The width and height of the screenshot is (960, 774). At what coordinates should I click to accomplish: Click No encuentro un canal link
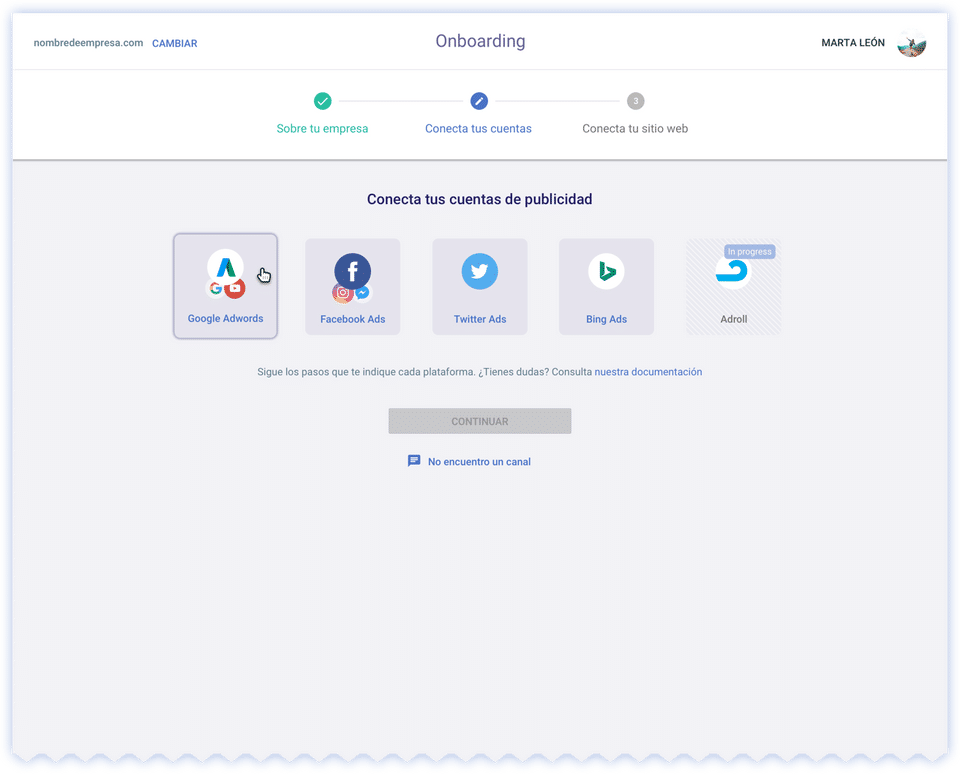click(x=479, y=462)
